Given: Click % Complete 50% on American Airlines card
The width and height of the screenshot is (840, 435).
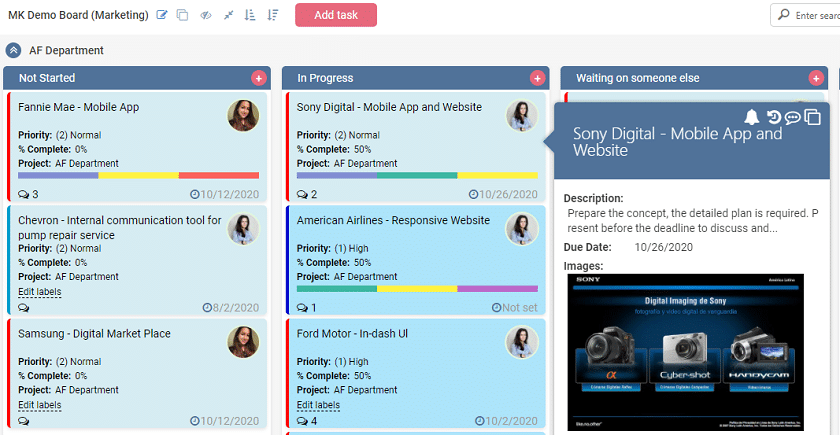Looking at the screenshot, I should (334, 262).
